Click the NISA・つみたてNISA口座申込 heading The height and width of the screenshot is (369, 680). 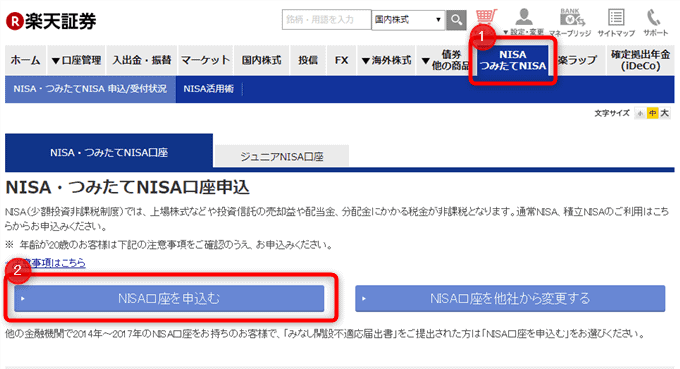click(127, 188)
